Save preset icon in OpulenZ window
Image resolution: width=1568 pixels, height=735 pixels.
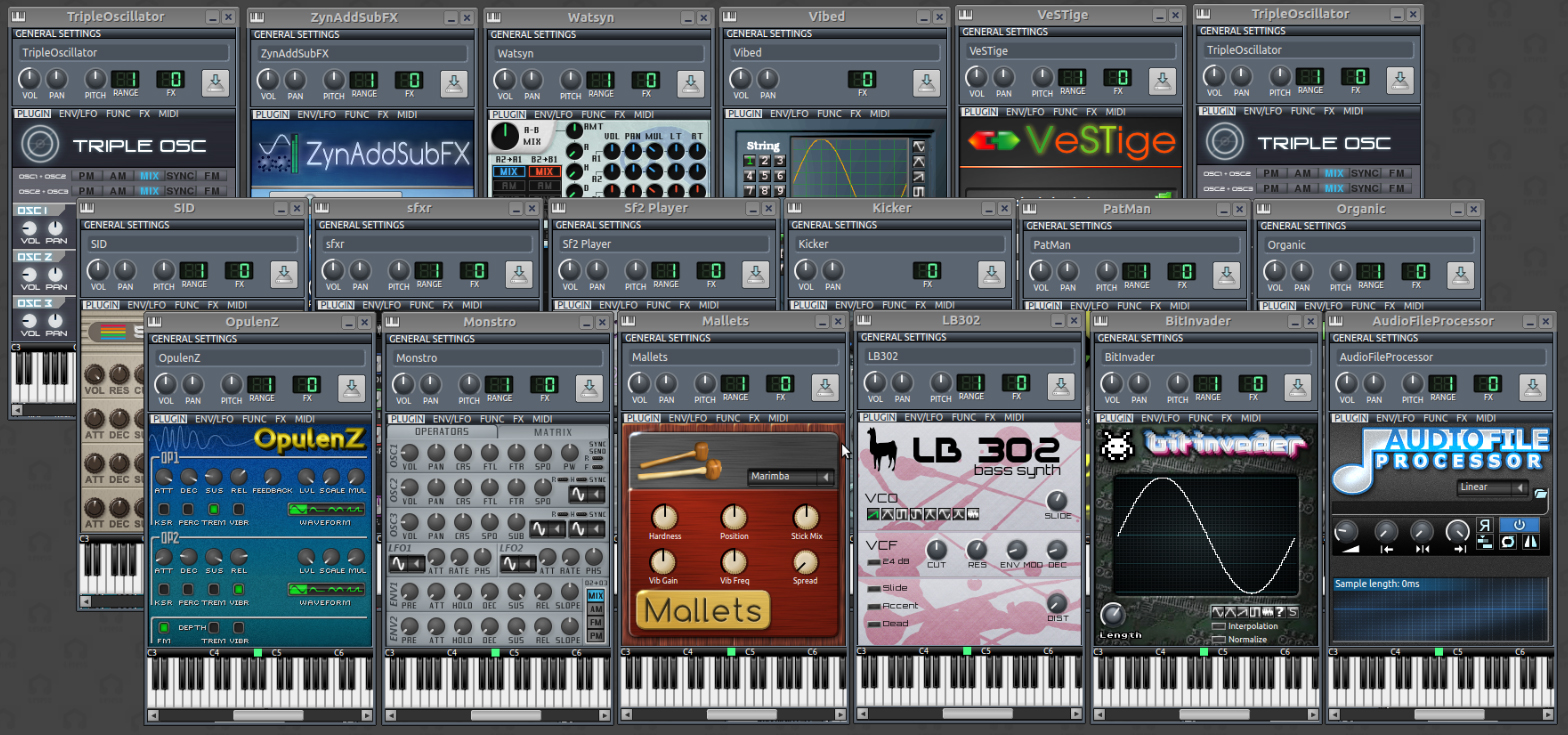351,387
